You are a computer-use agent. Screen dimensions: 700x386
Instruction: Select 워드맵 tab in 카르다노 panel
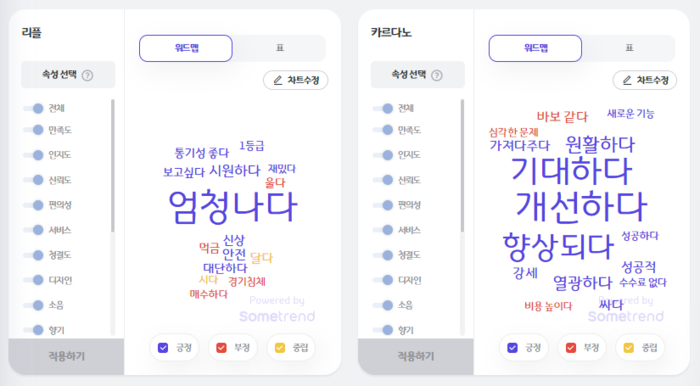[535, 48]
